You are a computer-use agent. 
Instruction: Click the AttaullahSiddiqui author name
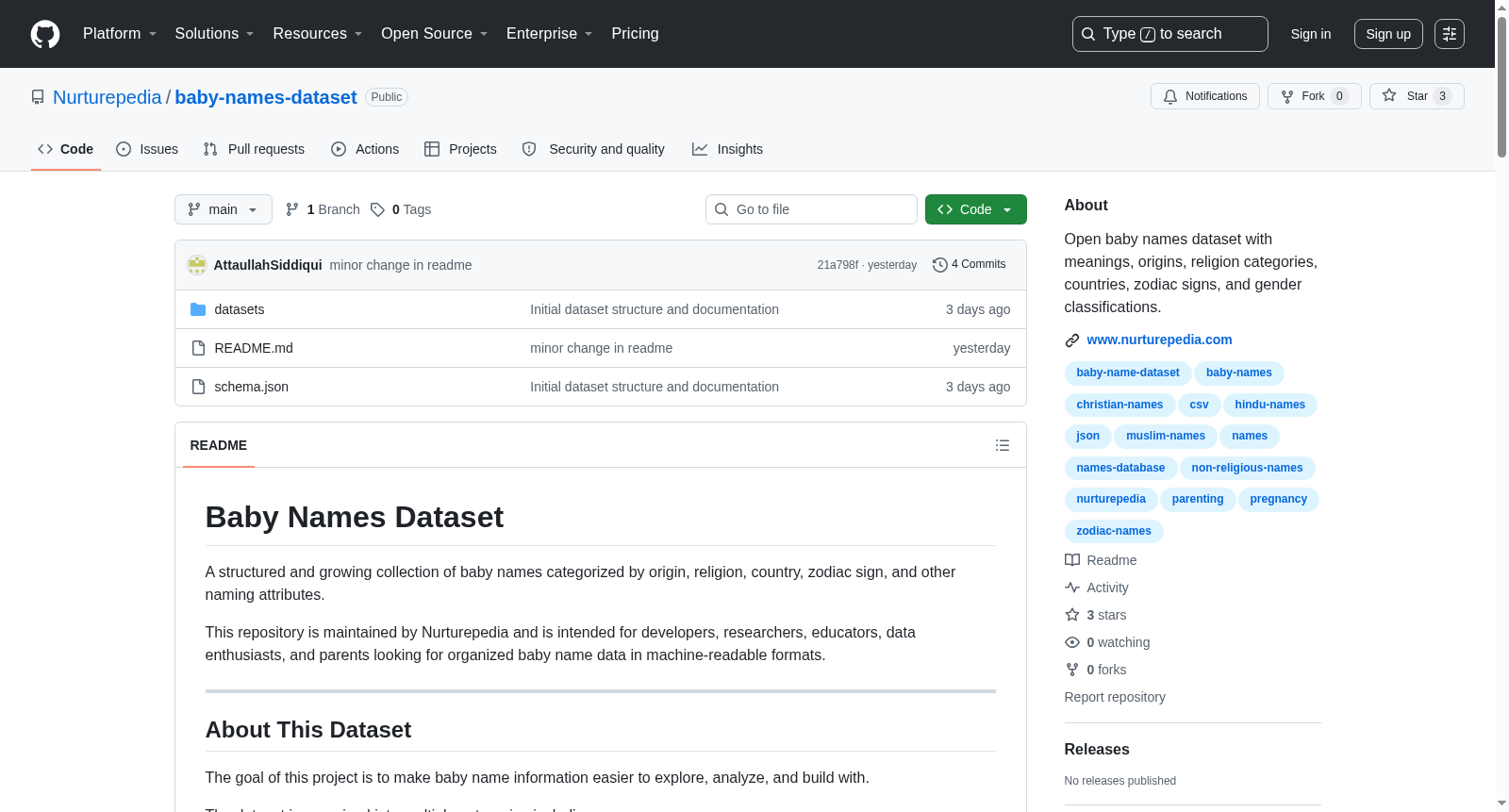click(x=268, y=265)
